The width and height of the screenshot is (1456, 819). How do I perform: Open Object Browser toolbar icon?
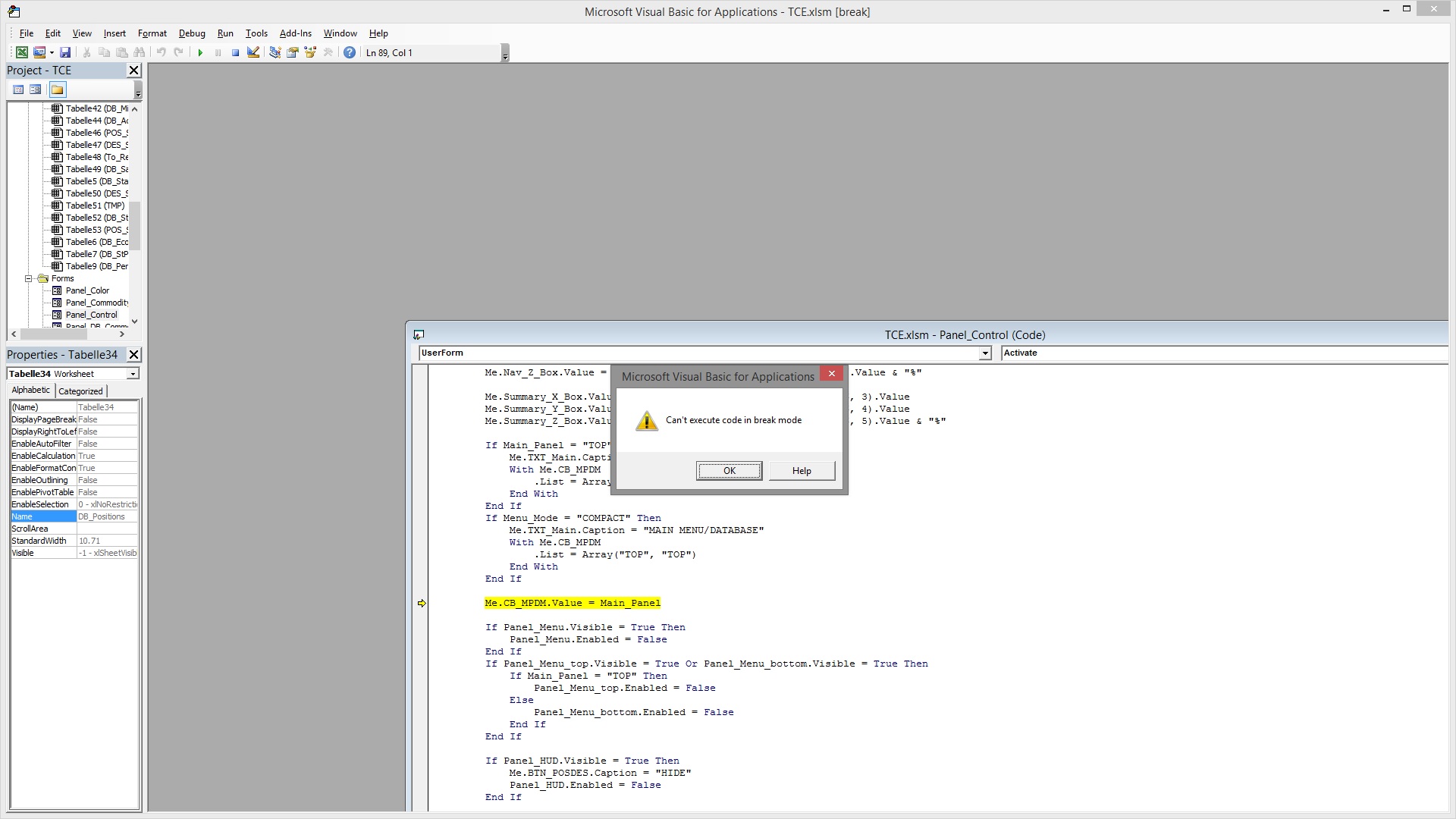tap(310, 52)
